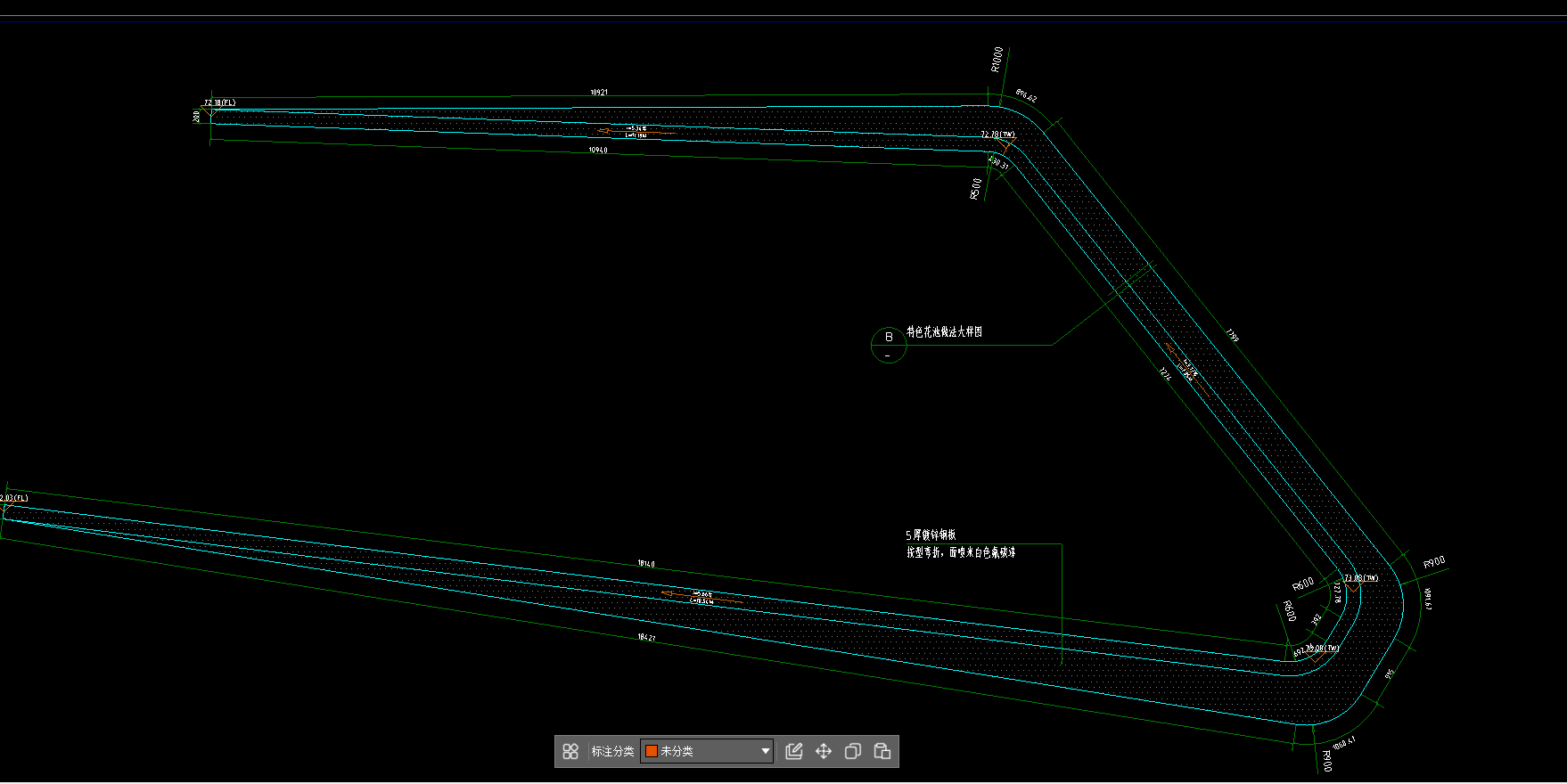Image resolution: width=1567 pixels, height=784 pixels.
Task: Select the detail callout bubble labeled B
Action: (889, 345)
